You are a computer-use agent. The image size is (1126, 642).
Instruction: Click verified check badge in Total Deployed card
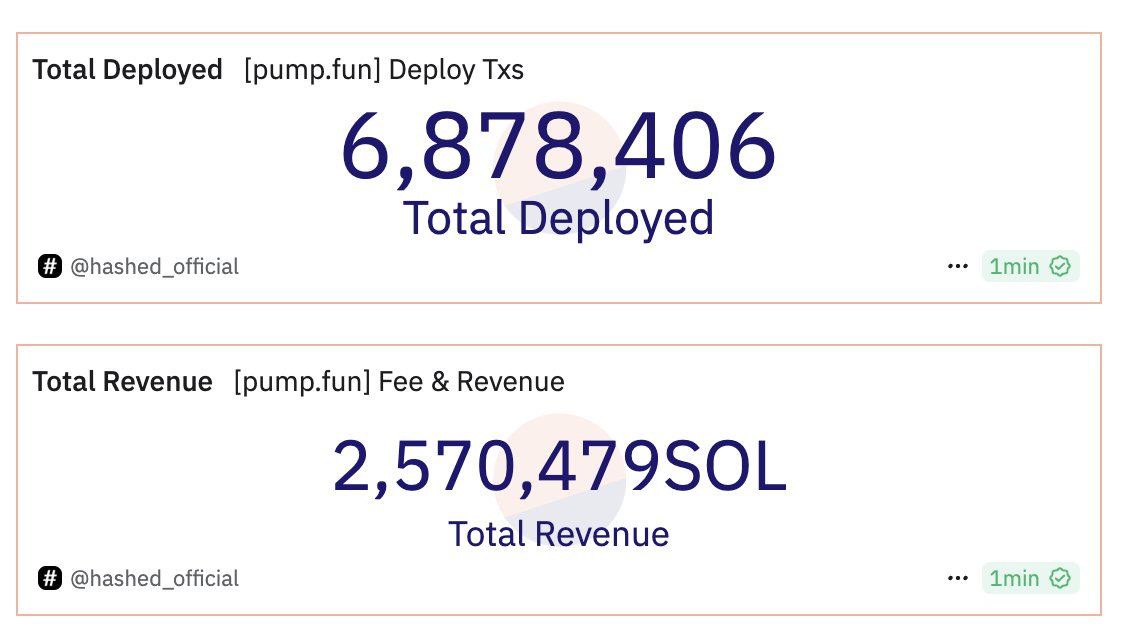(x=1060, y=266)
